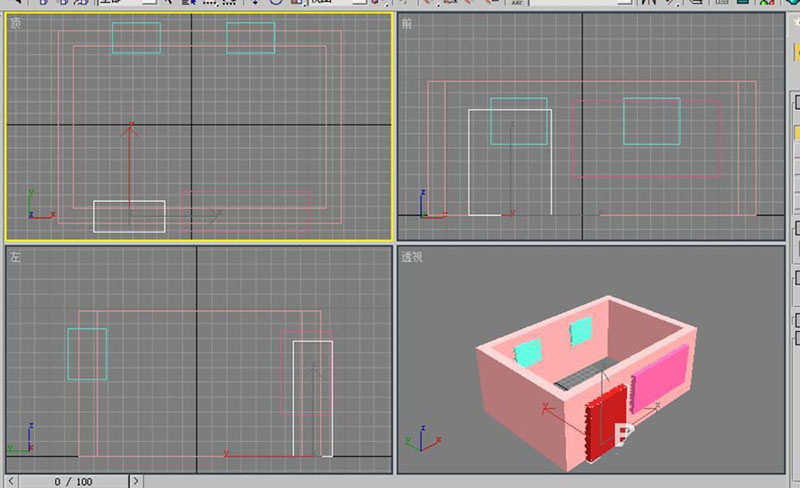Select left cyan window in Front viewport
This screenshot has width=800, height=488.
[x=519, y=121]
